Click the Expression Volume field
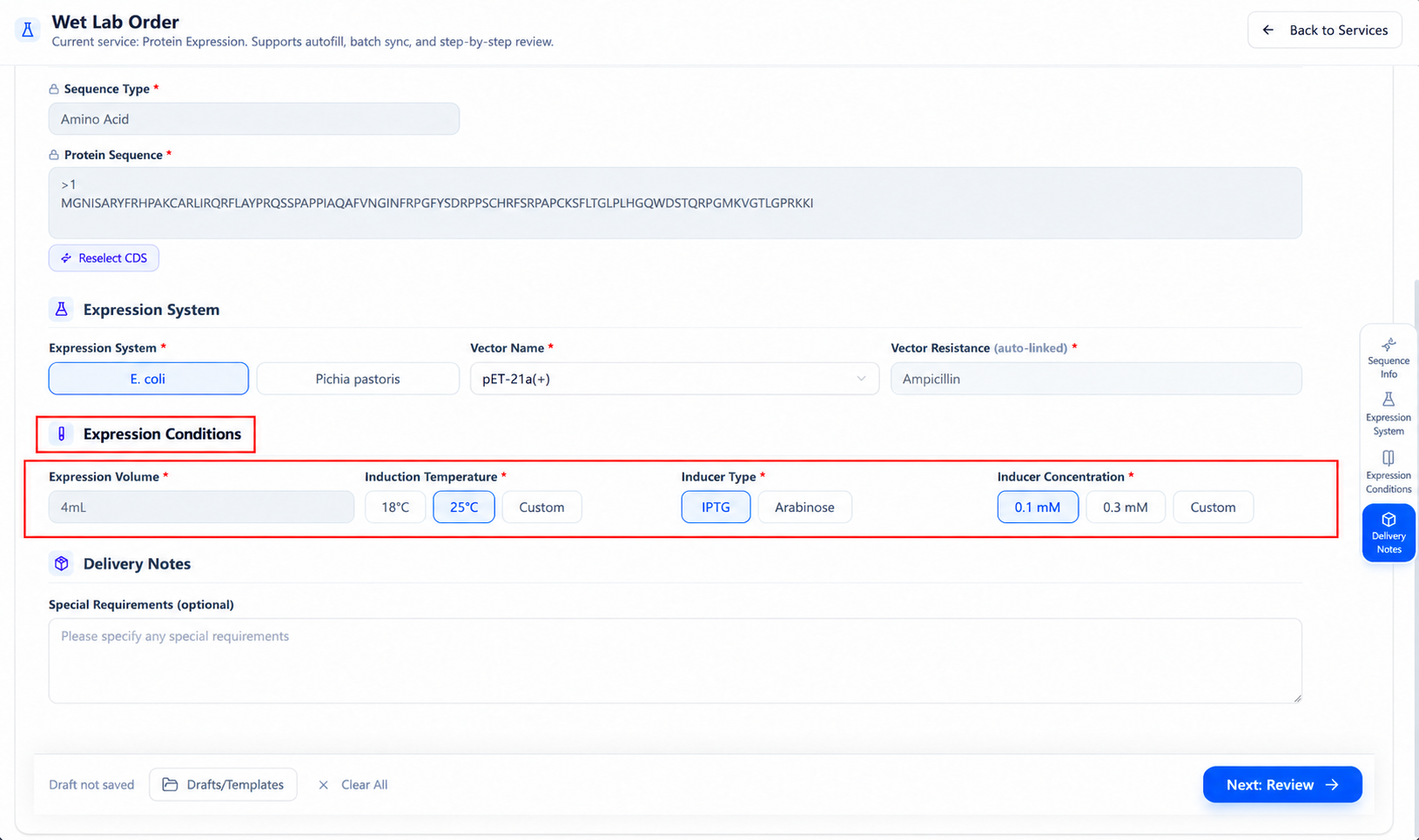 [201, 507]
